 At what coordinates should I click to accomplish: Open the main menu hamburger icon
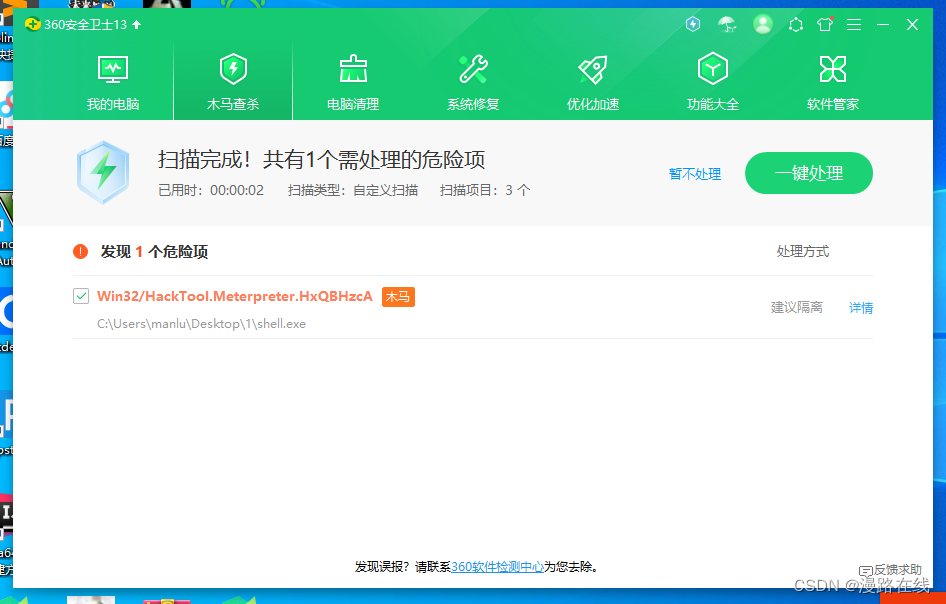point(854,24)
